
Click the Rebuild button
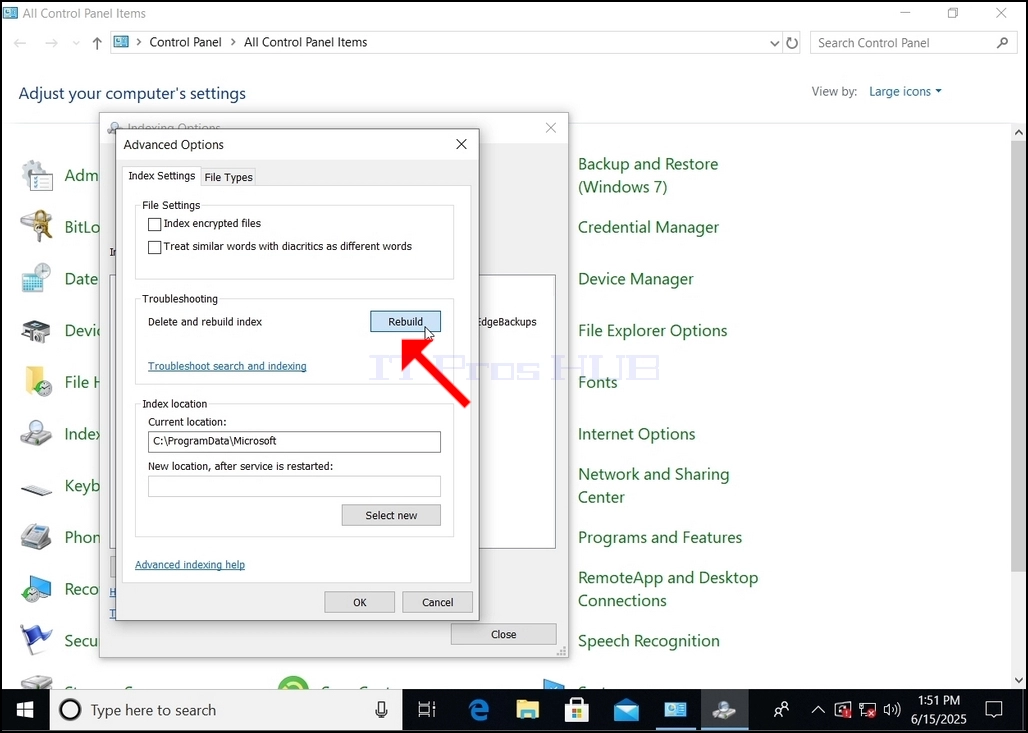coord(405,321)
